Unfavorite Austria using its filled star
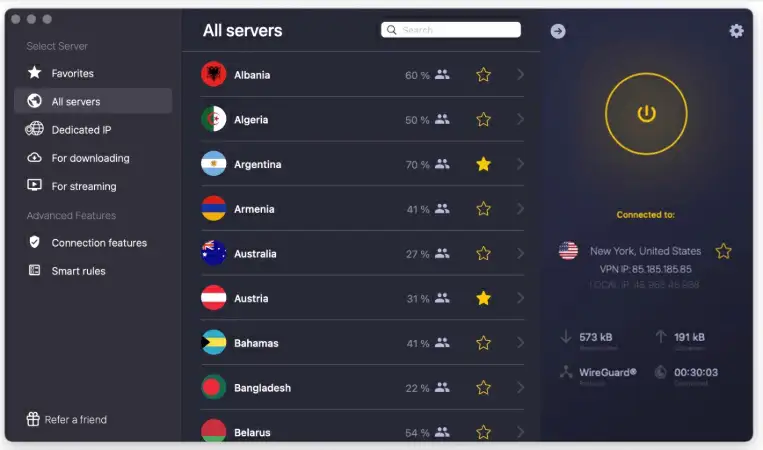 (x=483, y=298)
